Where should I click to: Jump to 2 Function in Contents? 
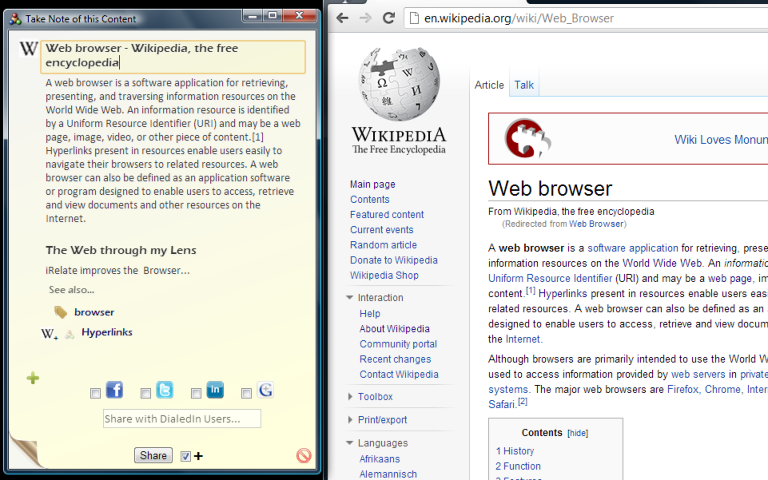pos(518,466)
